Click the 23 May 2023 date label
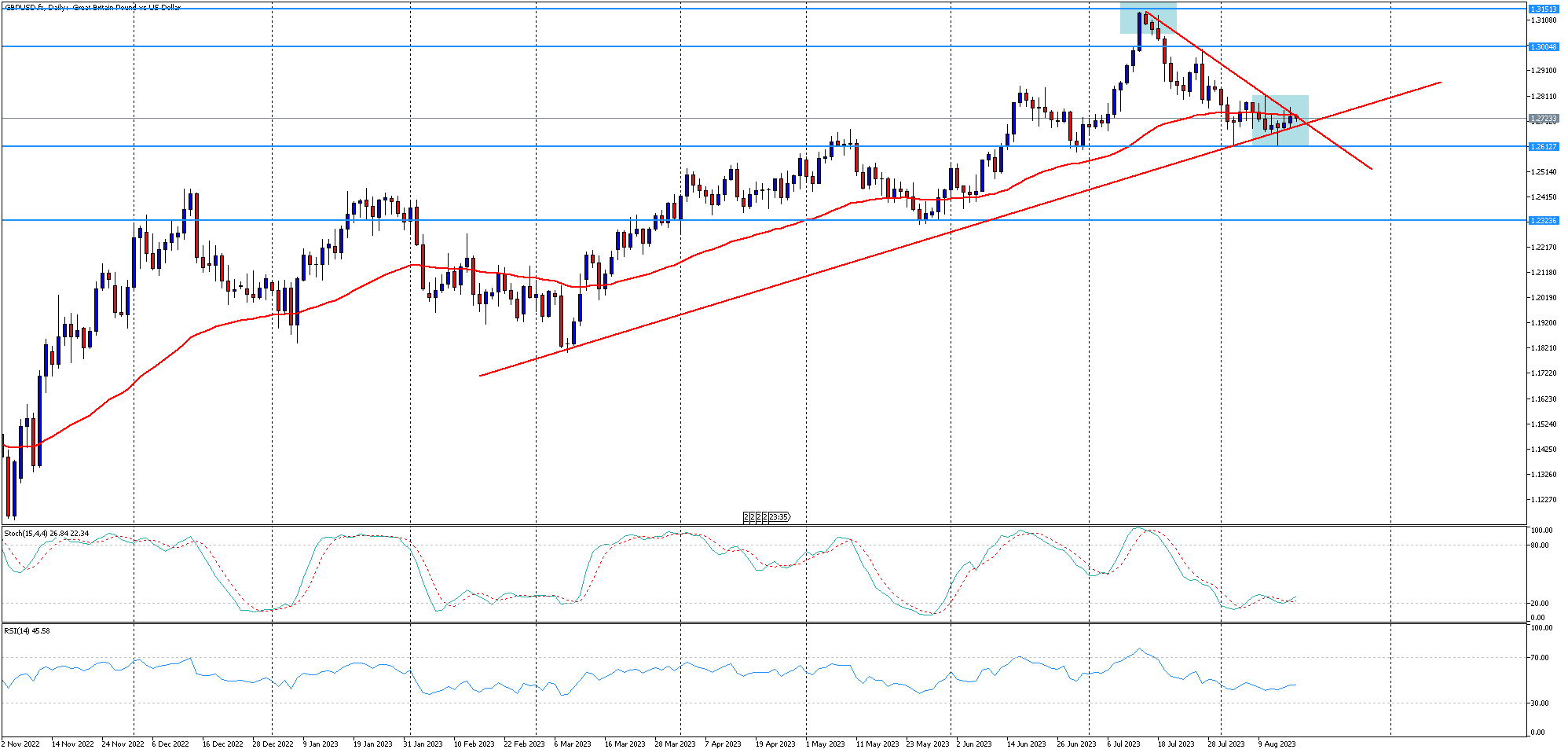This screenshot has height=753, width=1568. 928,744
